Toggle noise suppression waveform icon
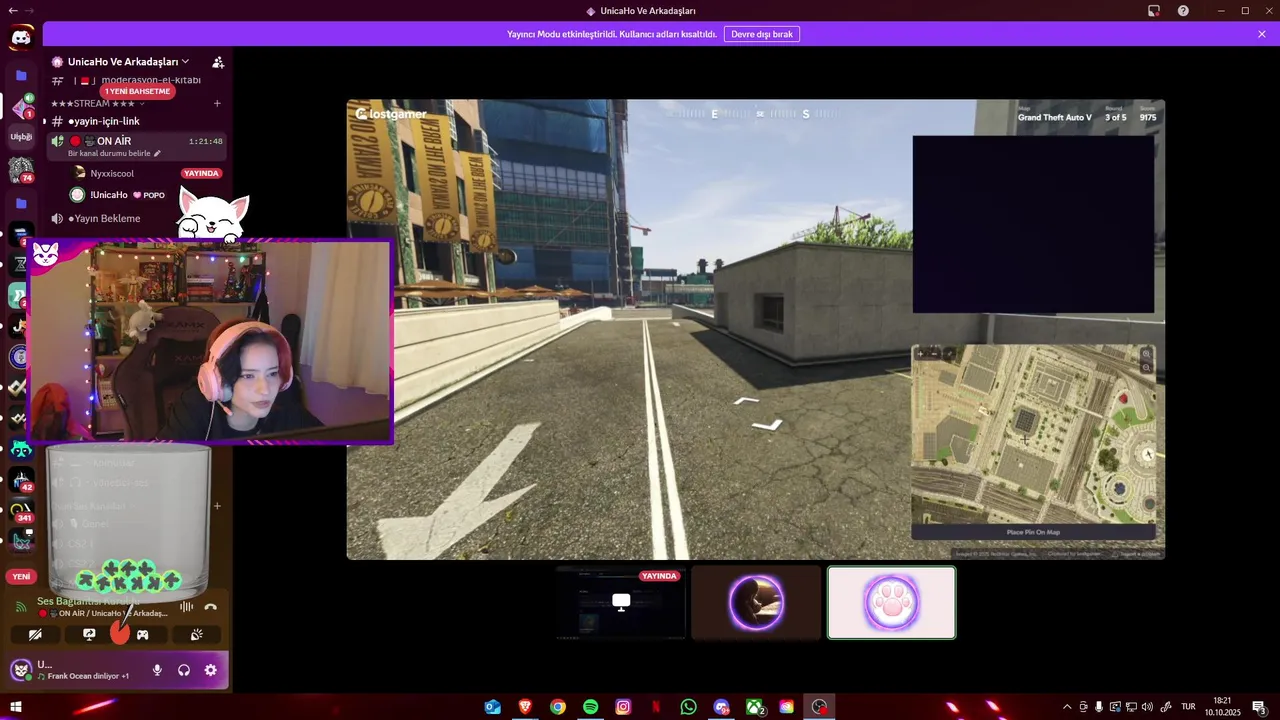The image size is (1280, 720). pyautogui.click(x=186, y=607)
